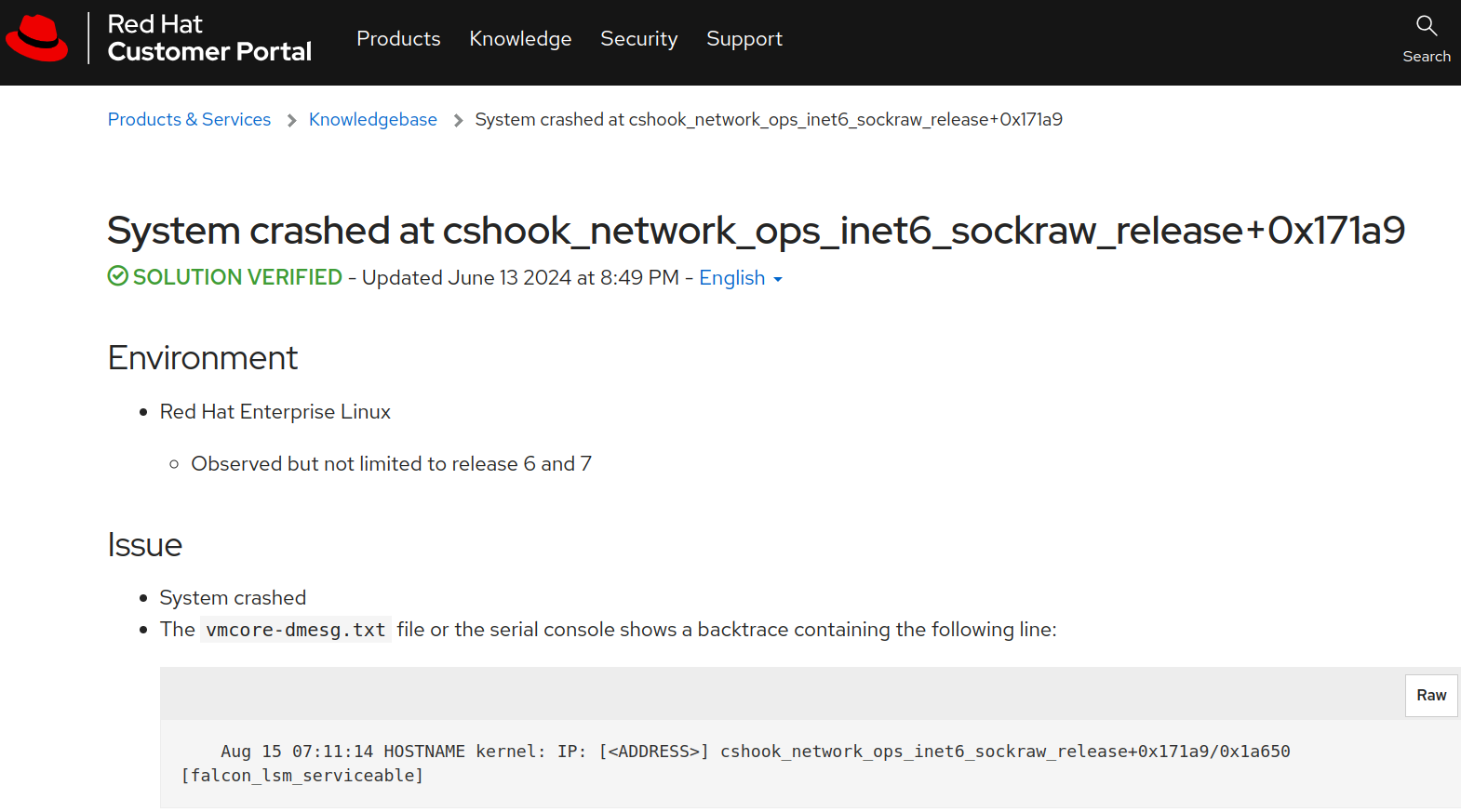
Task: Click breadcrumb chevron after Products & Services
Action: coord(291,121)
